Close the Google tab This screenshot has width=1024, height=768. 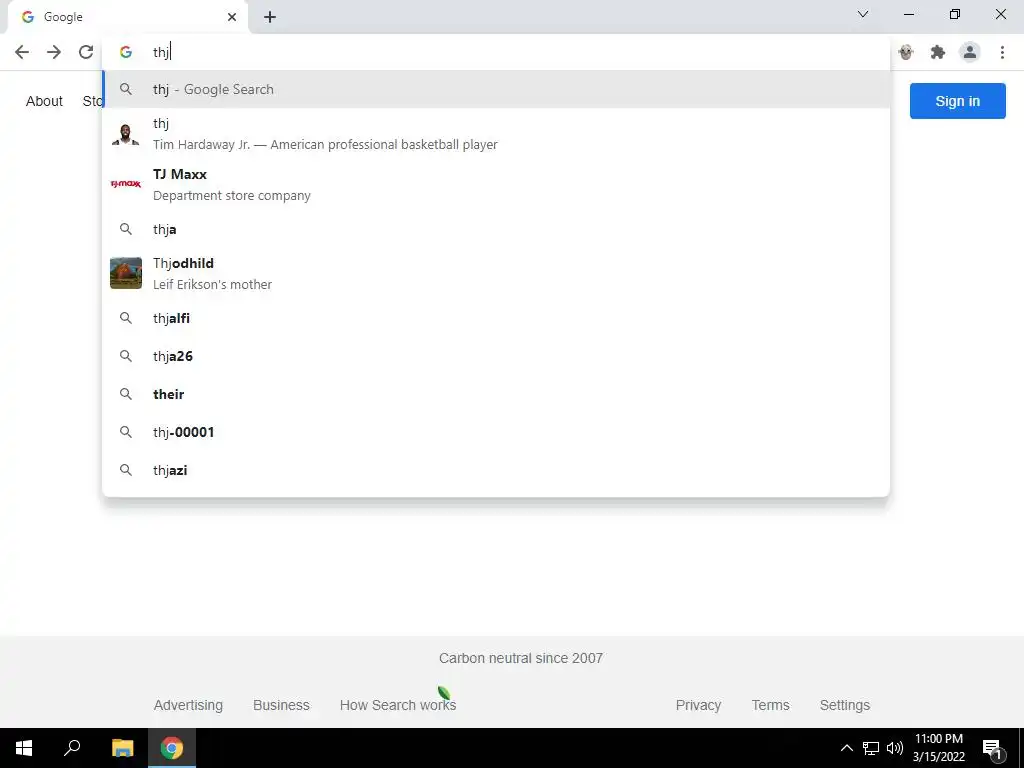pyautogui.click(x=232, y=17)
